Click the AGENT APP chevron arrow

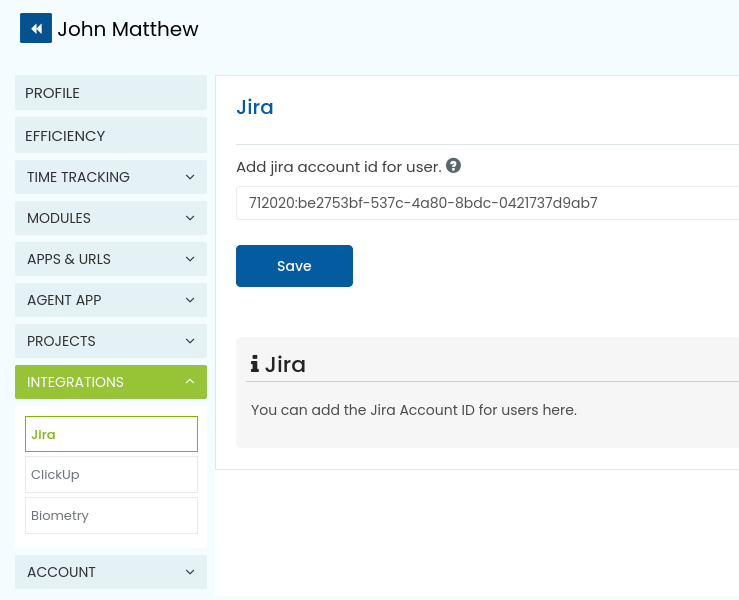(x=190, y=300)
